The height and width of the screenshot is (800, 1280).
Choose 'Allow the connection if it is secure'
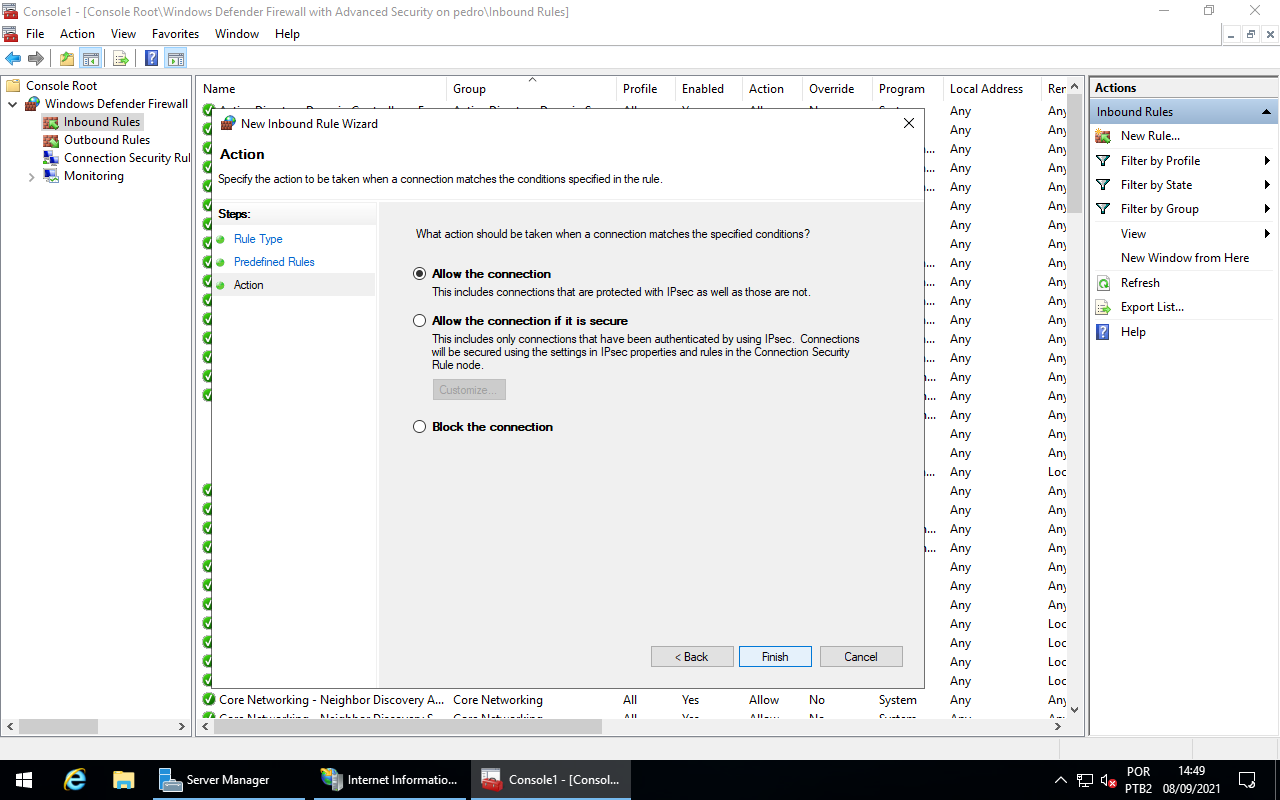420,321
